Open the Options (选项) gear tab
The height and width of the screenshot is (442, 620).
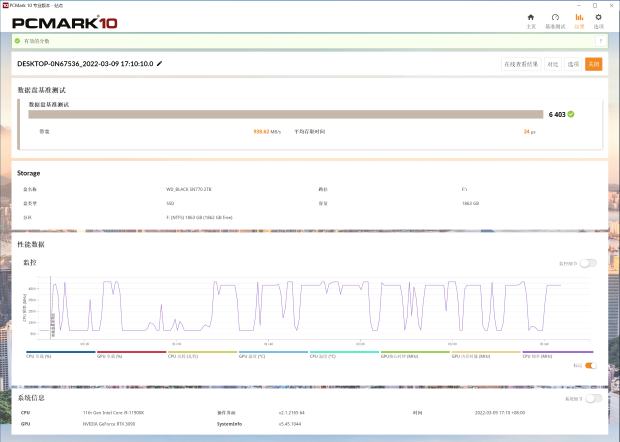coord(598,21)
